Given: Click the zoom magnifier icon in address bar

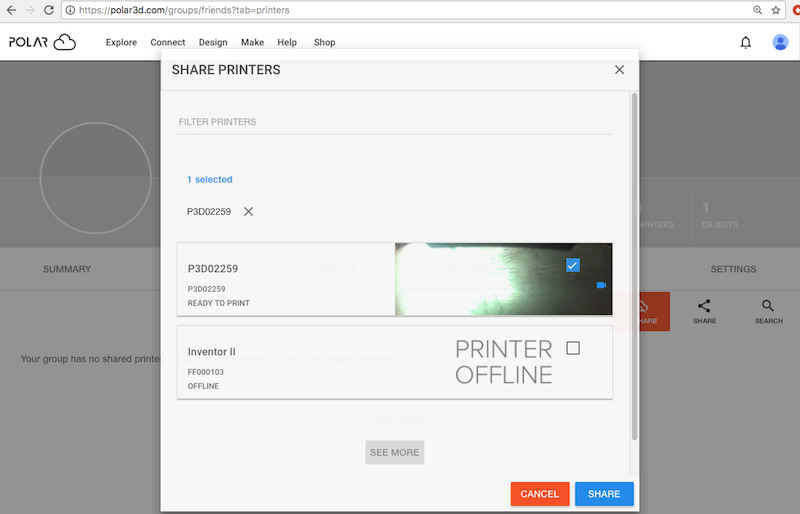Looking at the screenshot, I should pyautogui.click(x=758, y=10).
